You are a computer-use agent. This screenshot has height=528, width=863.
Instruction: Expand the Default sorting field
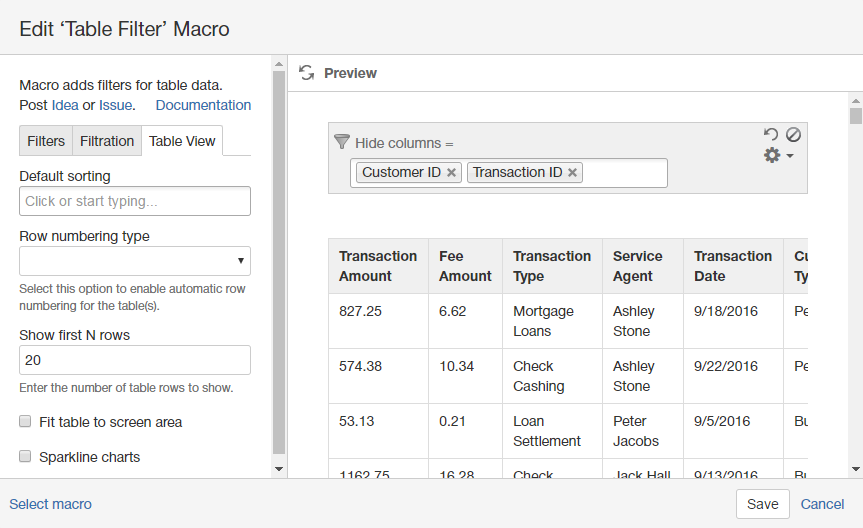pyautogui.click(x=135, y=201)
